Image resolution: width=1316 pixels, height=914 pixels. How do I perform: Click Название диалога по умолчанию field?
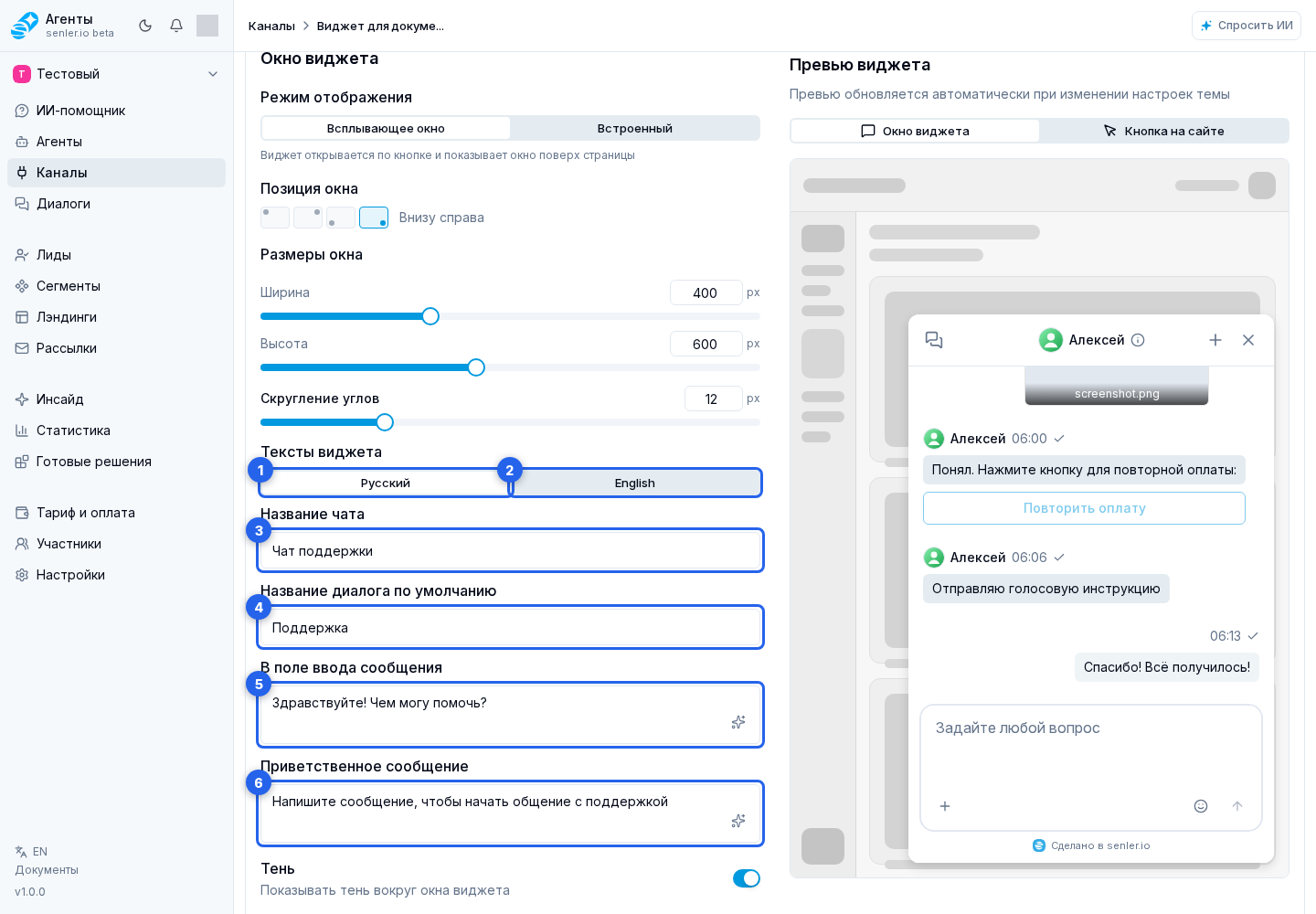click(510, 627)
